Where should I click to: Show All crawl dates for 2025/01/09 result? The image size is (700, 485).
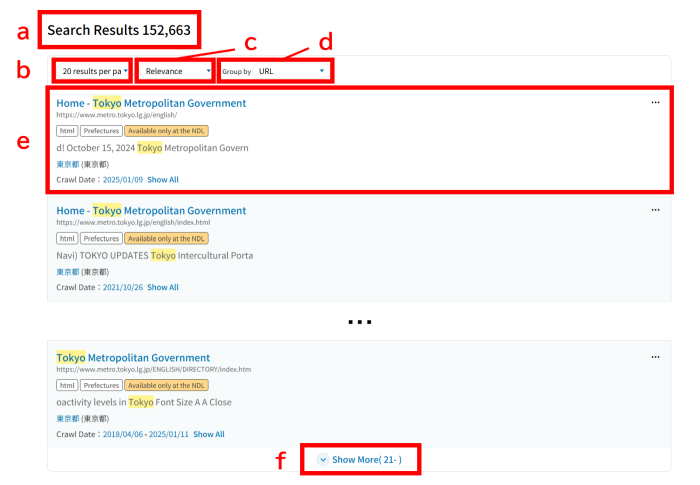click(x=163, y=180)
